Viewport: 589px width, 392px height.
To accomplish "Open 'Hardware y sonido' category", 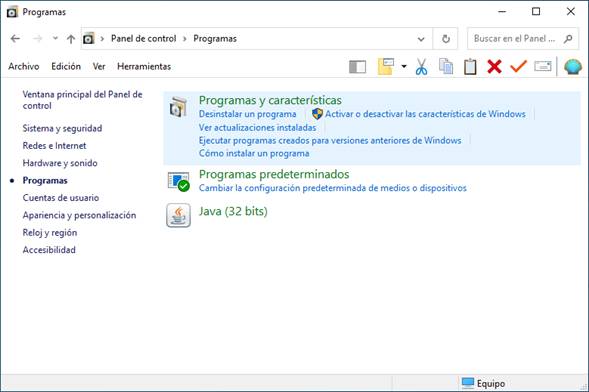I will coord(60,163).
